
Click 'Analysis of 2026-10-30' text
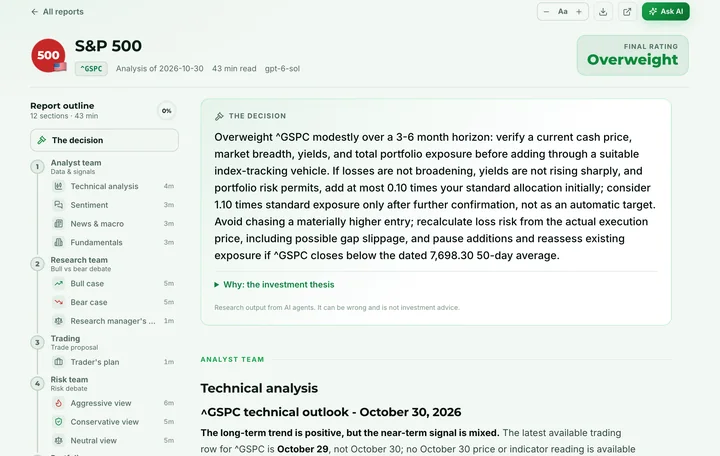(x=159, y=68)
